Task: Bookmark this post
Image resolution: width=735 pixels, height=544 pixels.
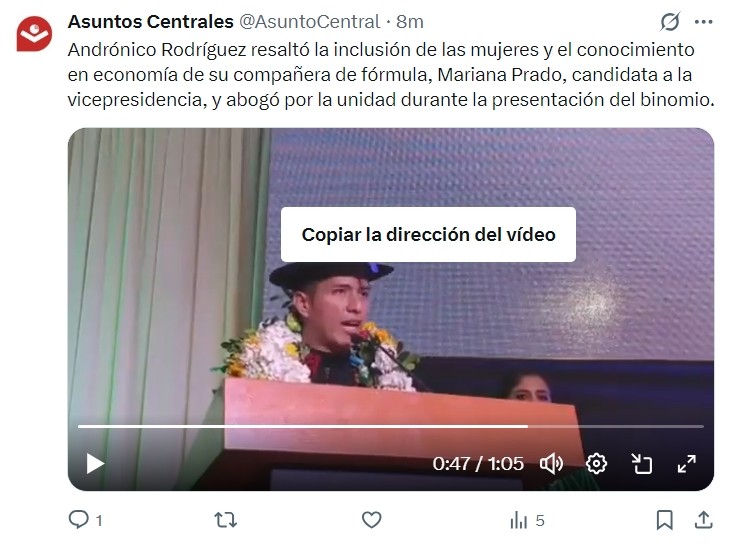Action: click(x=664, y=520)
